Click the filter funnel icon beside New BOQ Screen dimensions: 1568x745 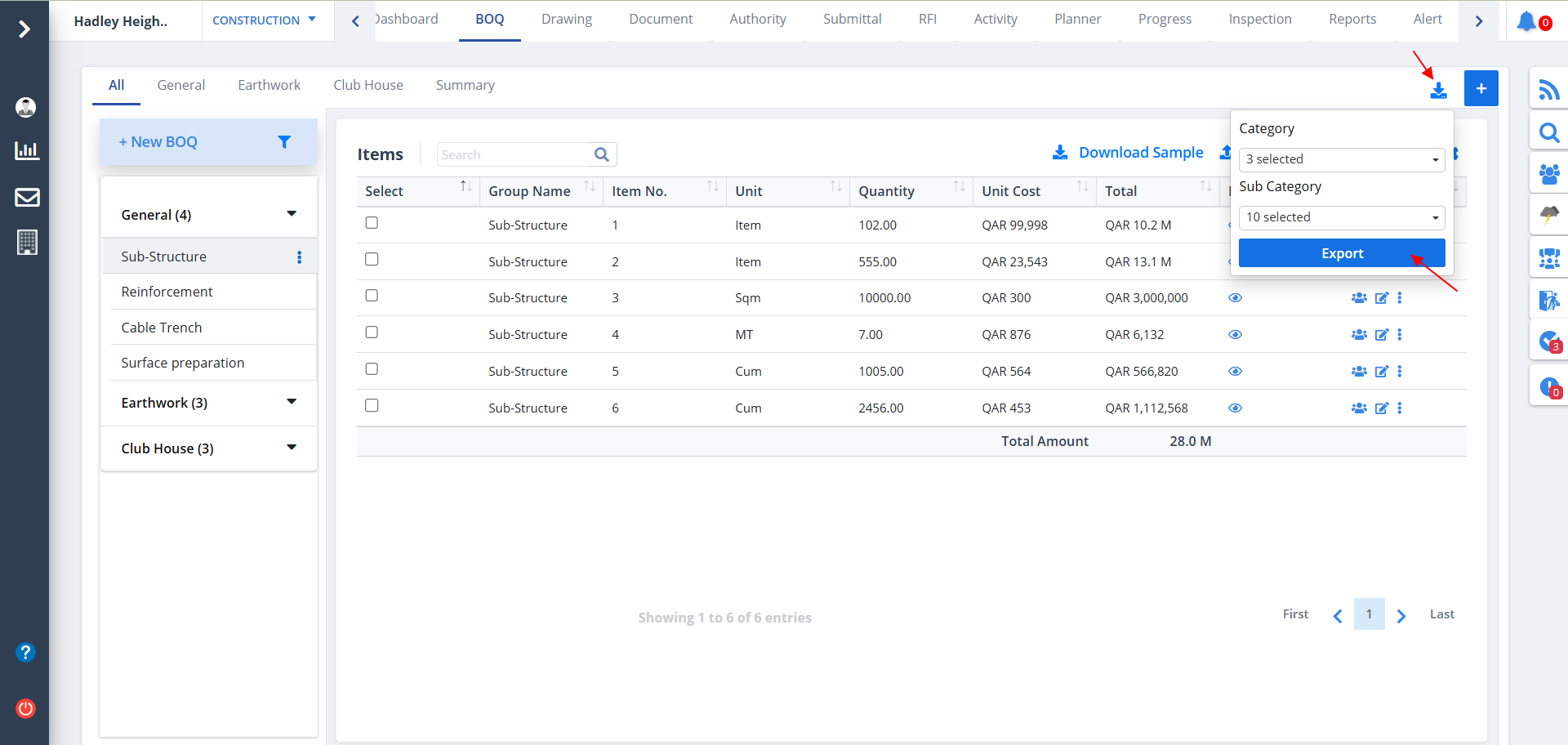point(284,142)
